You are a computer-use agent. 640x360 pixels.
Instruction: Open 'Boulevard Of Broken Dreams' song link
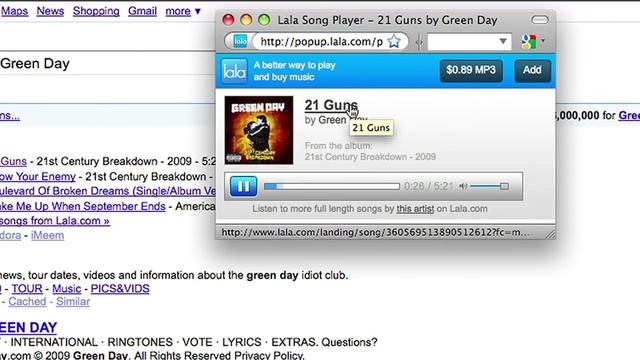coord(108,191)
